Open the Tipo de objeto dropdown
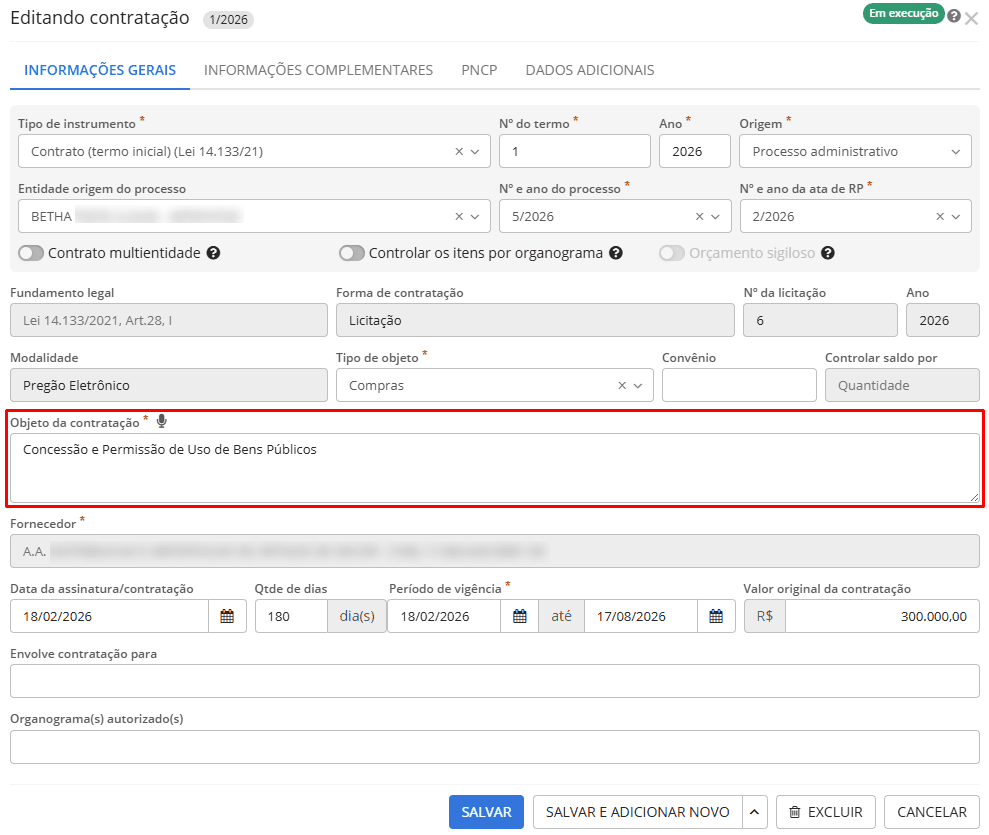Viewport: 989px width, 835px height. [639, 386]
